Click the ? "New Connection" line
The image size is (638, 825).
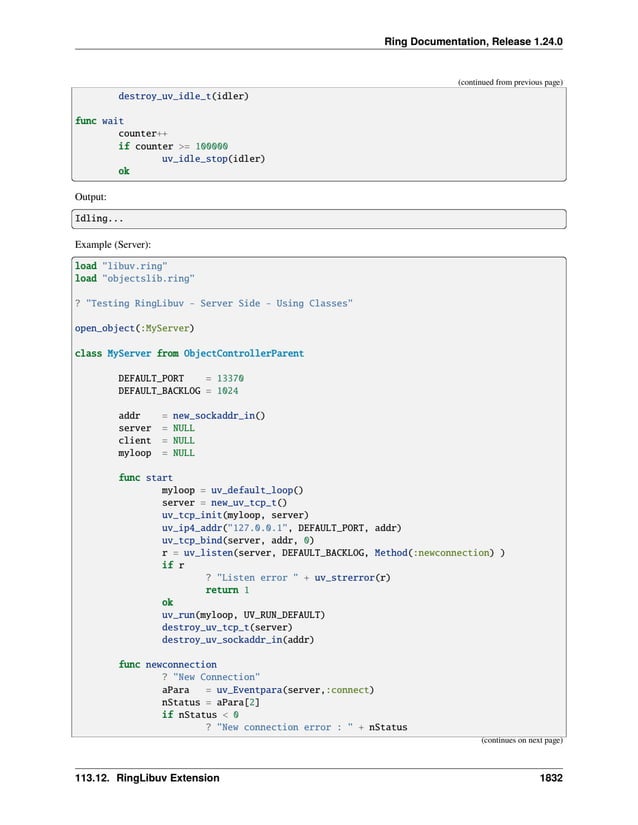coord(211,677)
